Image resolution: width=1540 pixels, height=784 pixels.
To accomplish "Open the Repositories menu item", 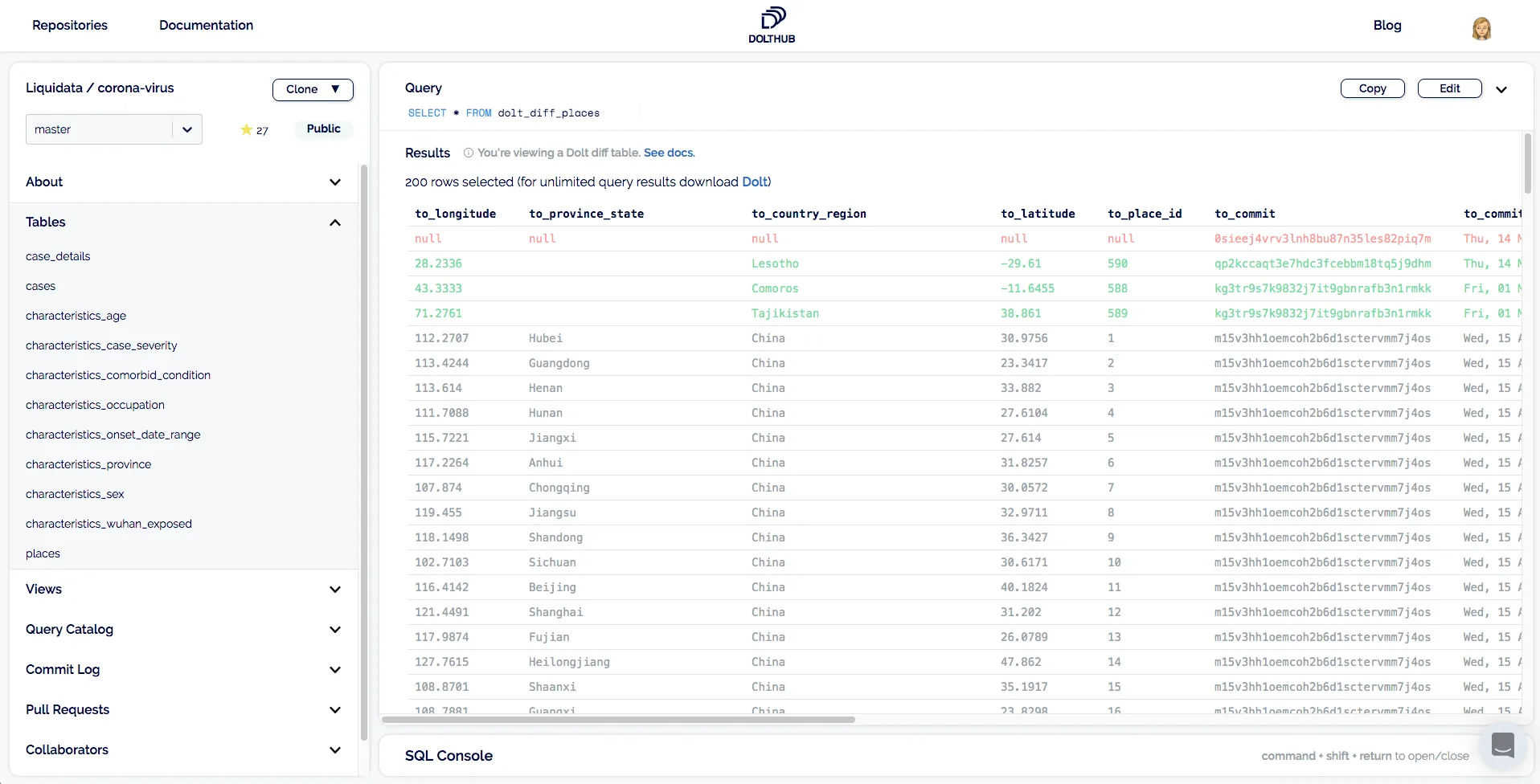I will [x=70, y=26].
